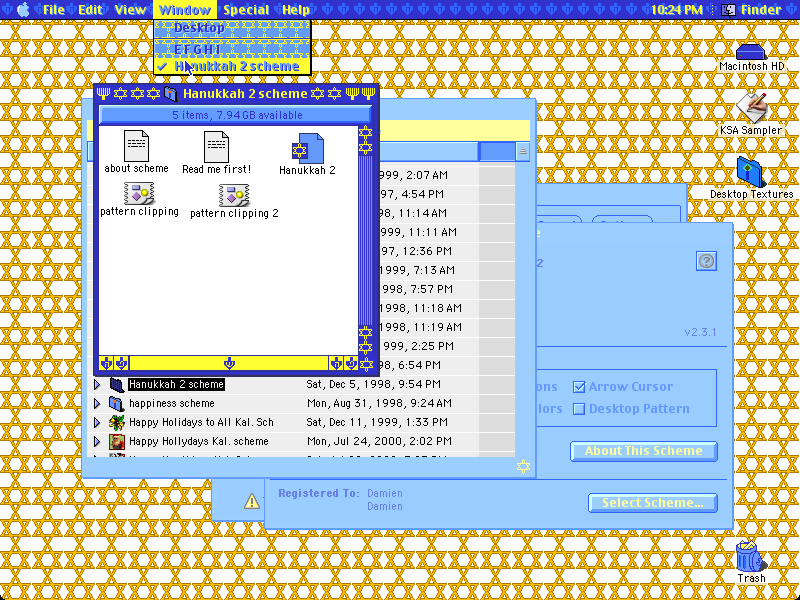Click the folder icon in the Hanukkah 2 scheme title bar

[x=170, y=94]
